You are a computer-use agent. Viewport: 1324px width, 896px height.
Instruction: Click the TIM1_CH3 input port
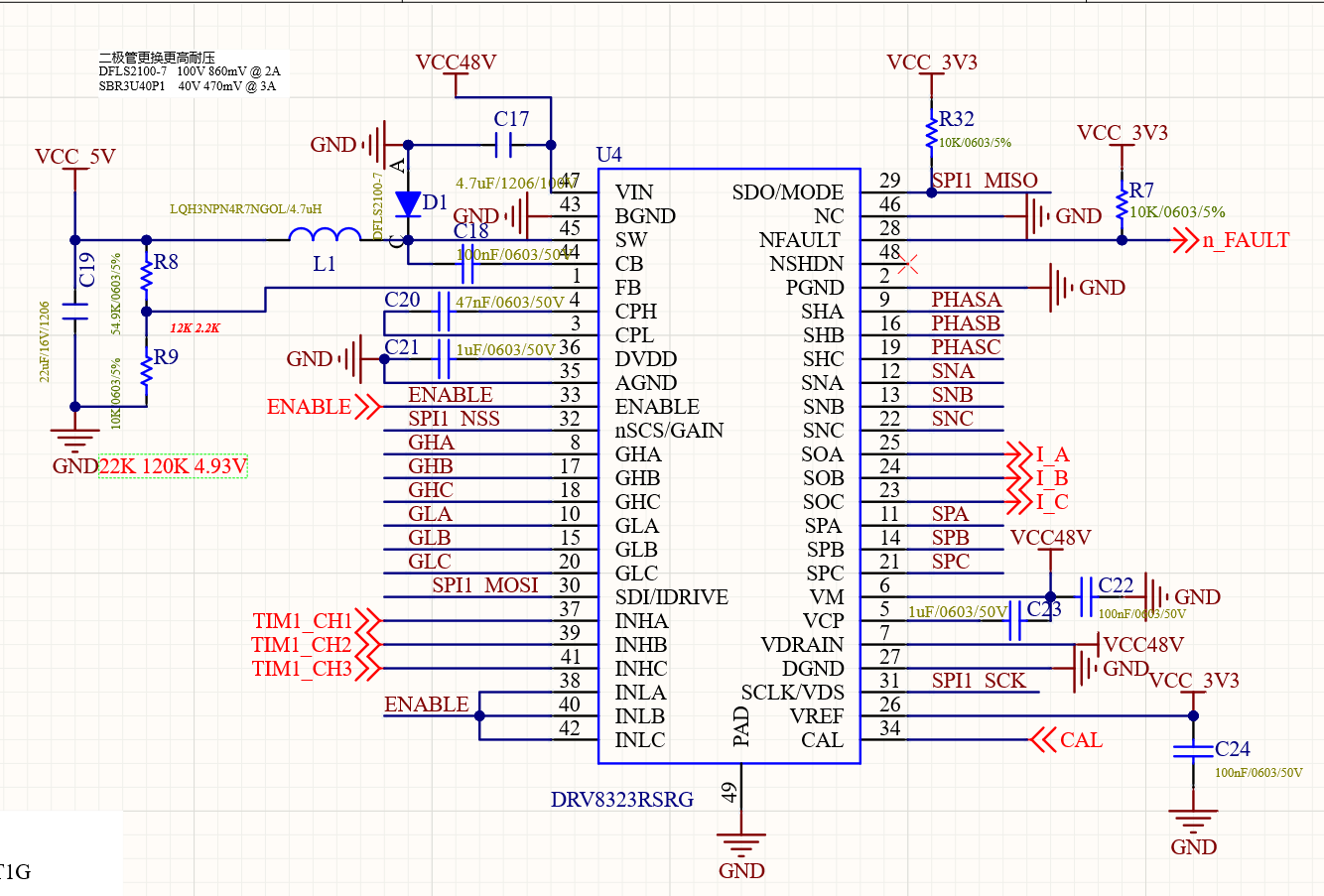tap(317, 669)
